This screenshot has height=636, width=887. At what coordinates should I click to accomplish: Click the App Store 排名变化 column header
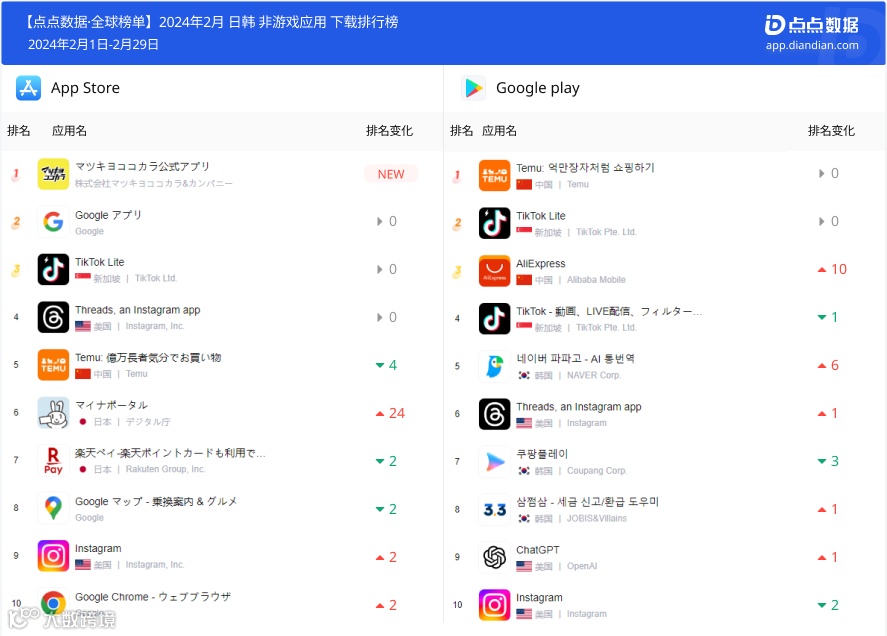(x=389, y=131)
